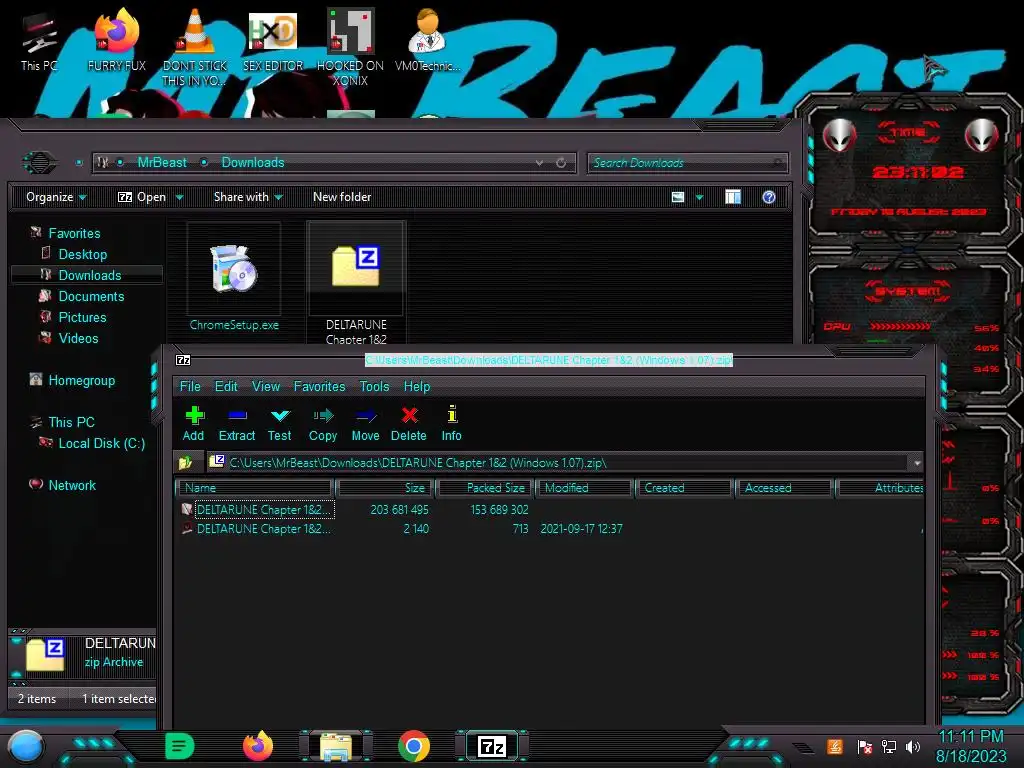Click the Start orb on taskbar

pyautogui.click(x=26, y=746)
